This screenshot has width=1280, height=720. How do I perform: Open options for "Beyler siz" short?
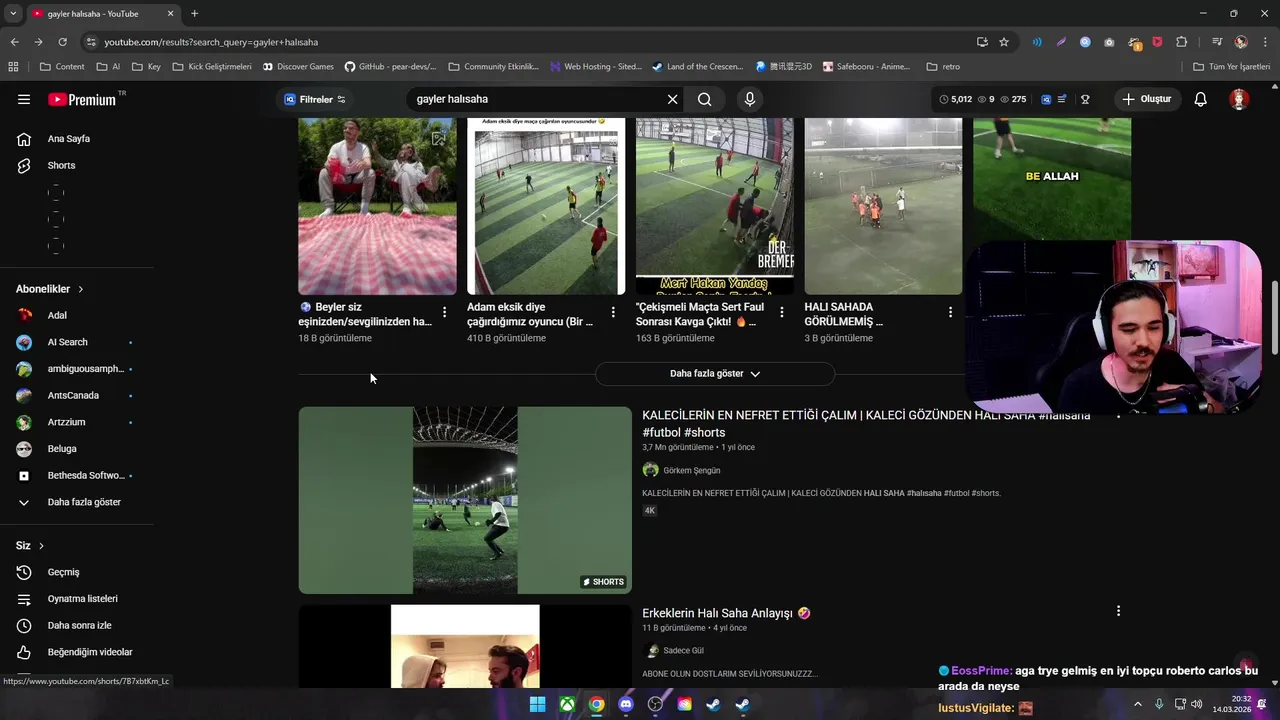[445, 313]
